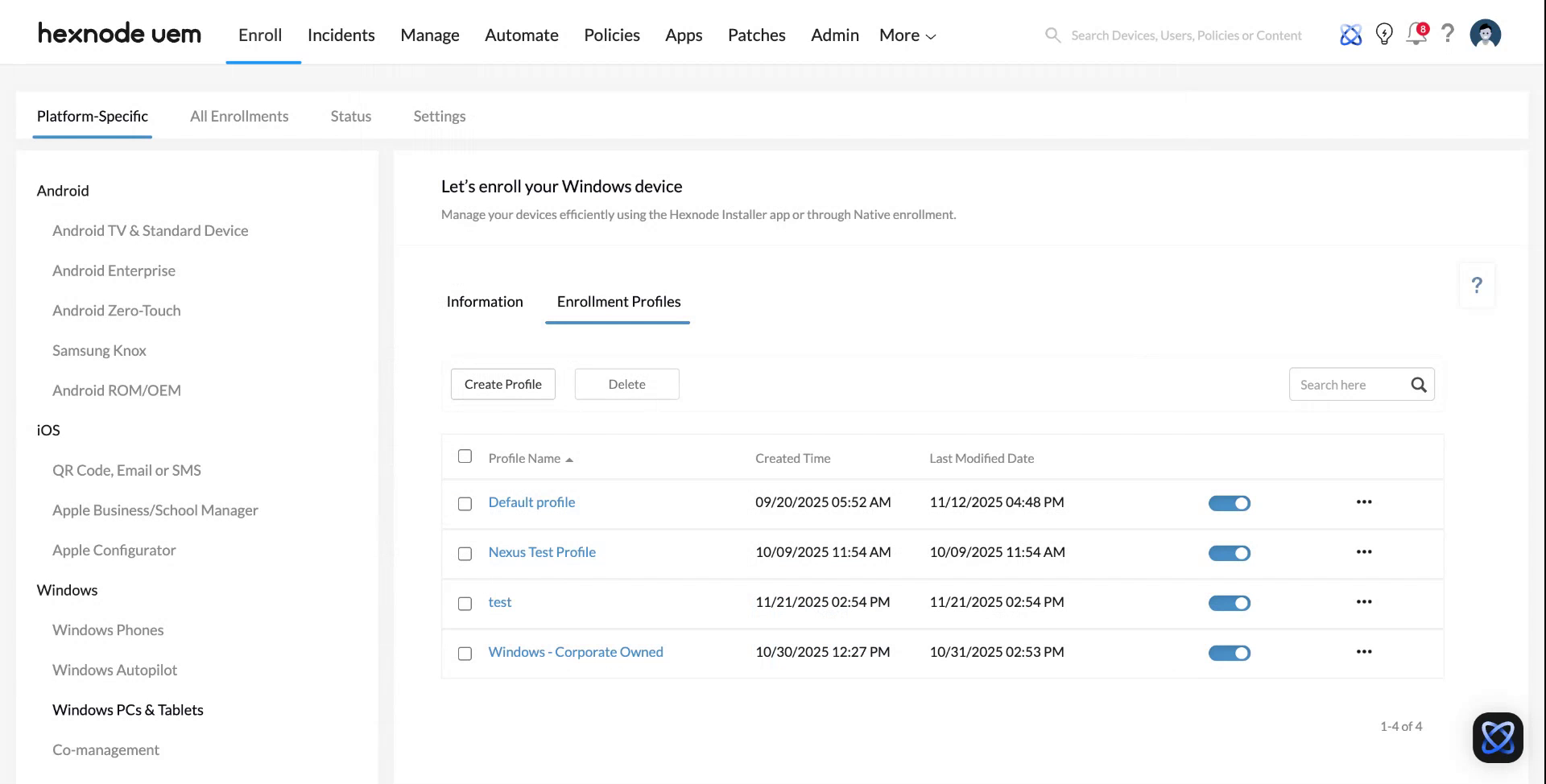Select Windows Autopilot in the sidebar

pos(114,670)
